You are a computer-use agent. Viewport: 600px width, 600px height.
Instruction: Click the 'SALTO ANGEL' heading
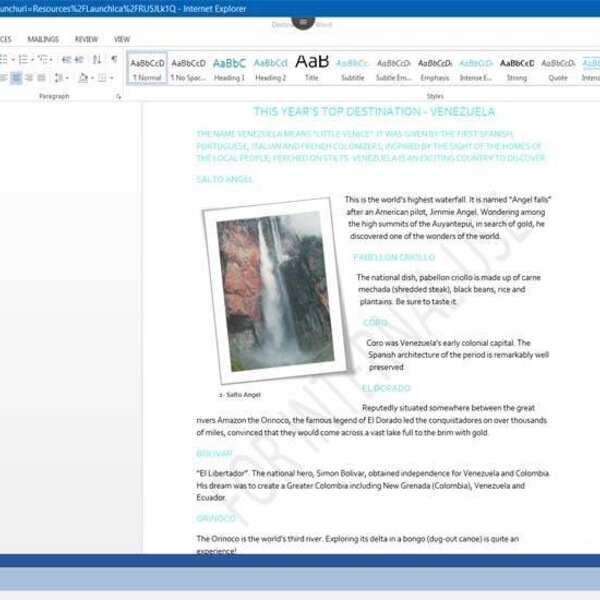[x=225, y=179]
